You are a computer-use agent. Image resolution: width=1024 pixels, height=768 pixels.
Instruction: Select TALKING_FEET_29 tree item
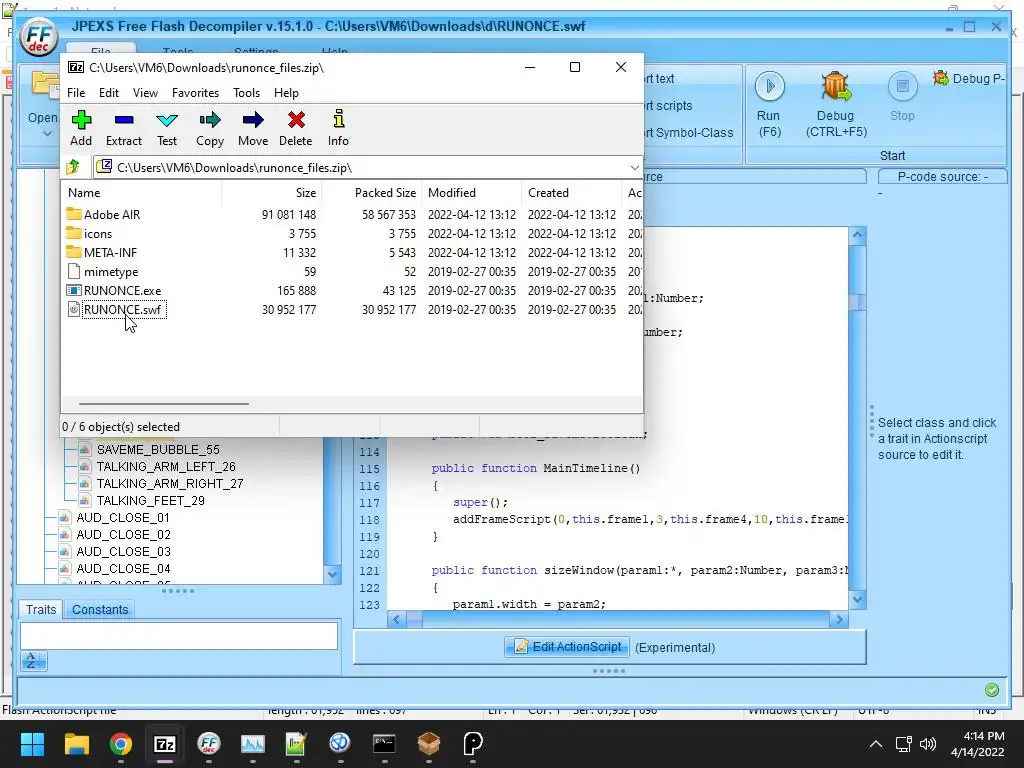[150, 500]
